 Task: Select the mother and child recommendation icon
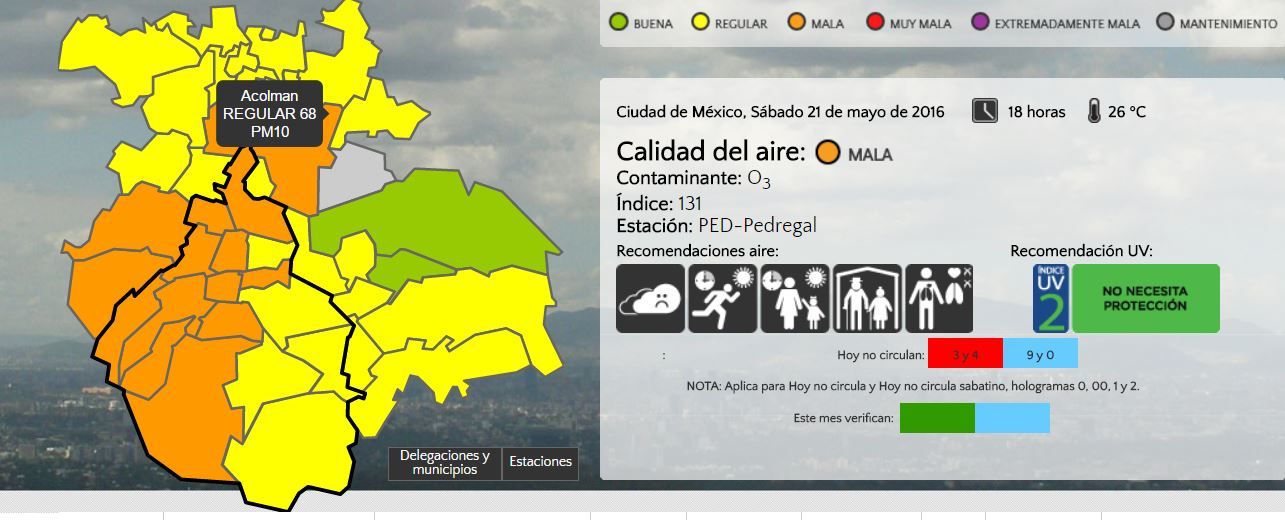pyautogui.click(x=795, y=298)
